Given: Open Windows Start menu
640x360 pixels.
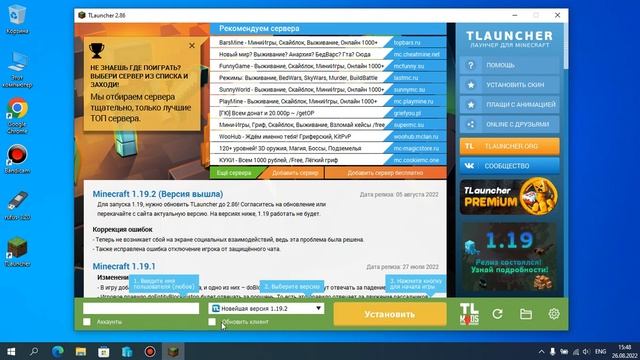Looking at the screenshot, I should [11, 351].
